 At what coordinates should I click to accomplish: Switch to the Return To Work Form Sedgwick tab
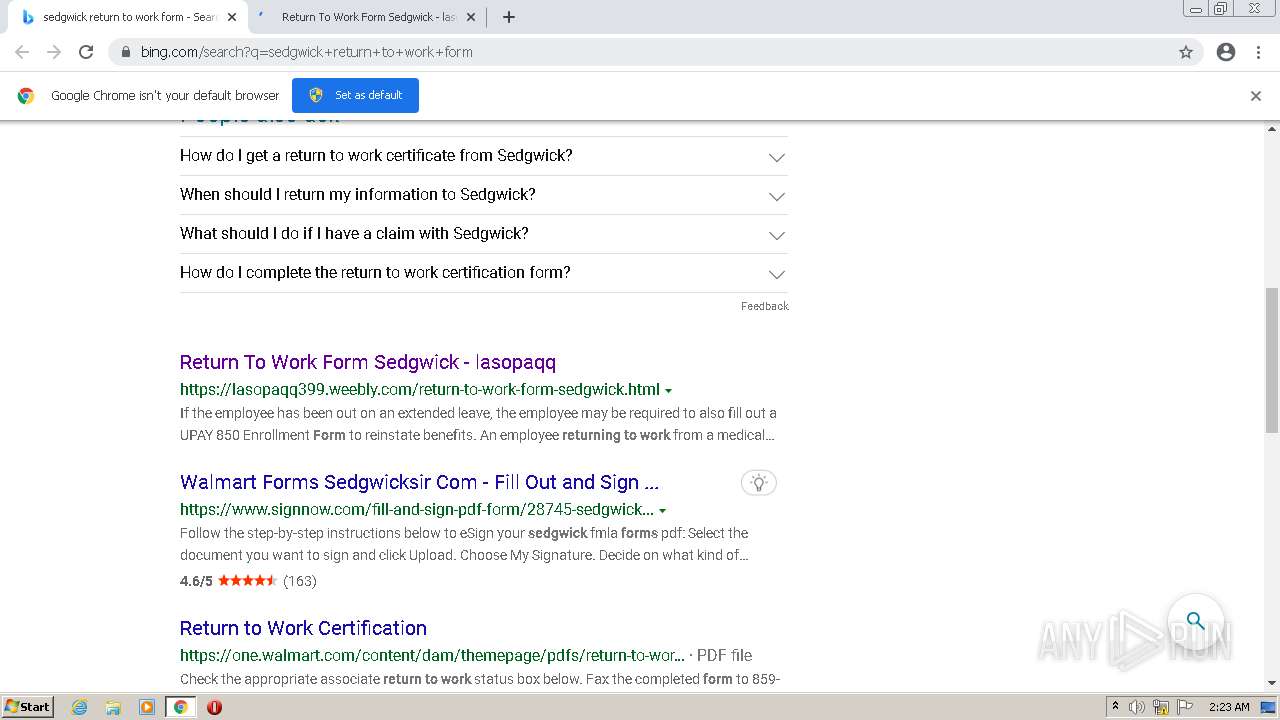[365, 17]
